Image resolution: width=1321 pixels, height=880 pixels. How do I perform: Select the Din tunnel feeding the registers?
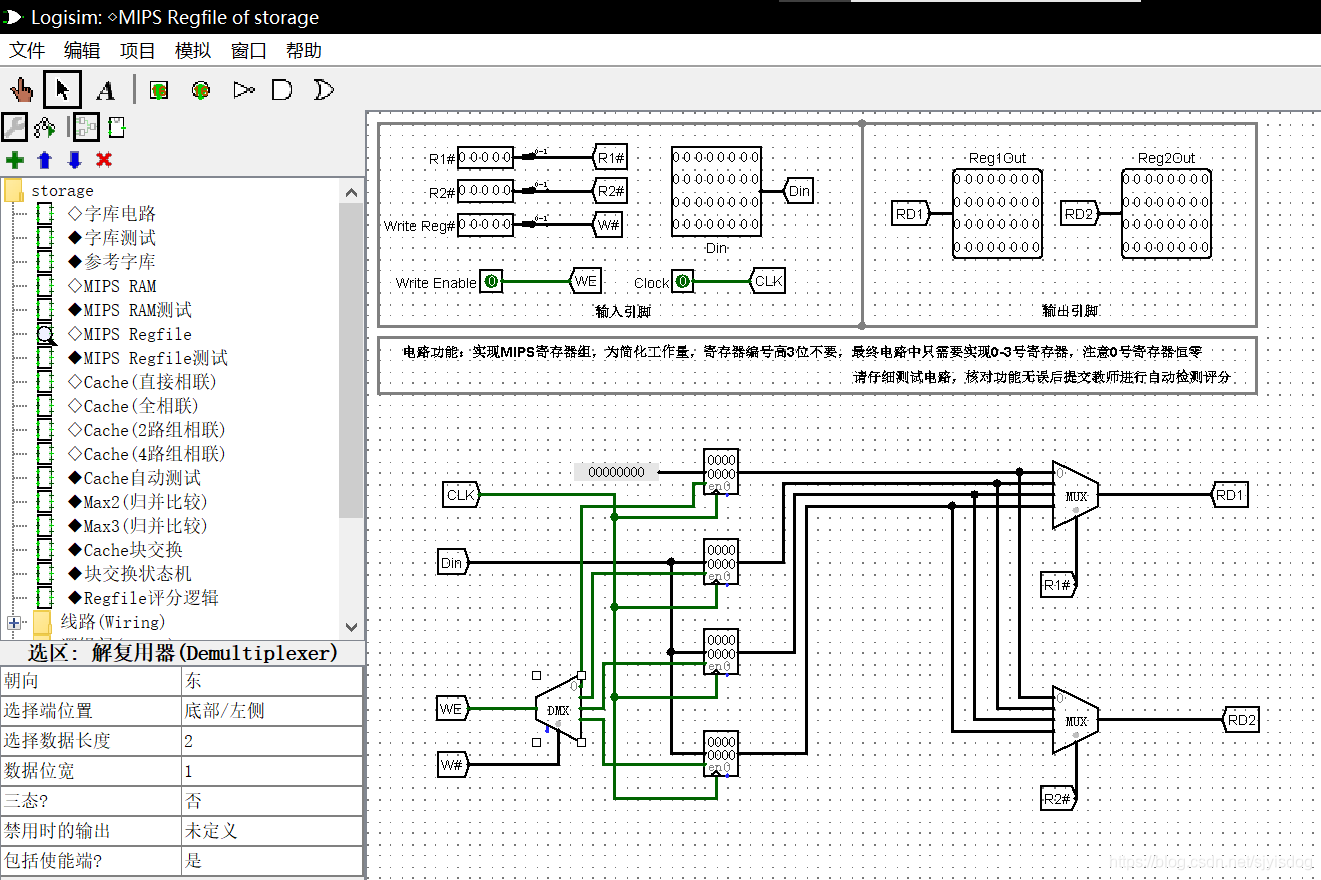(452, 563)
